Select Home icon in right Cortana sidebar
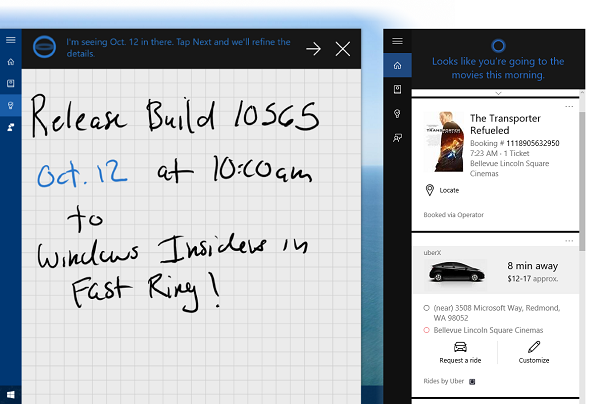This screenshot has height=404, width=600. (398, 66)
